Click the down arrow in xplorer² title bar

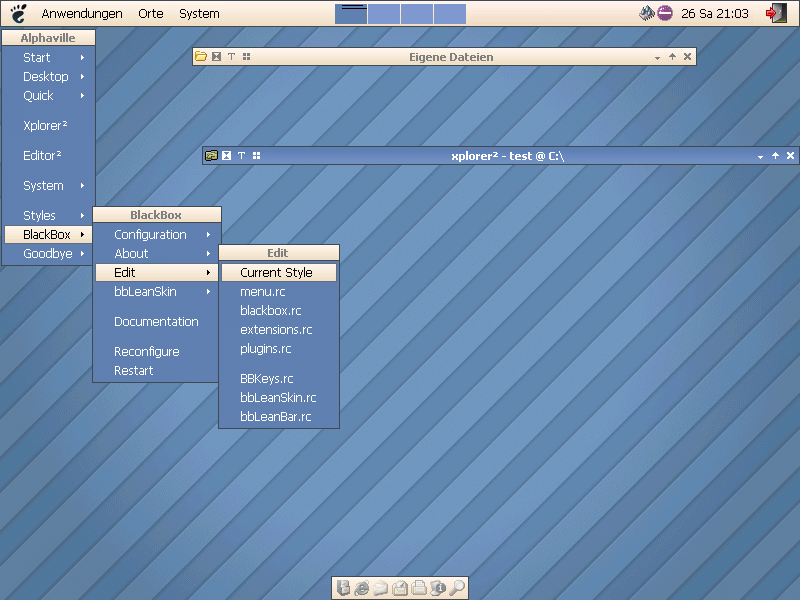click(760, 157)
